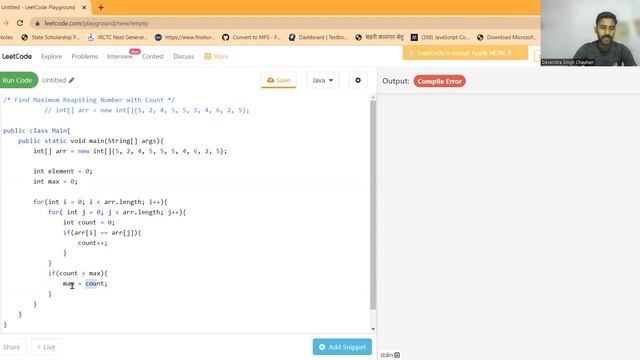
Task: Open the Interview menu item
Action: pos(120,56)
